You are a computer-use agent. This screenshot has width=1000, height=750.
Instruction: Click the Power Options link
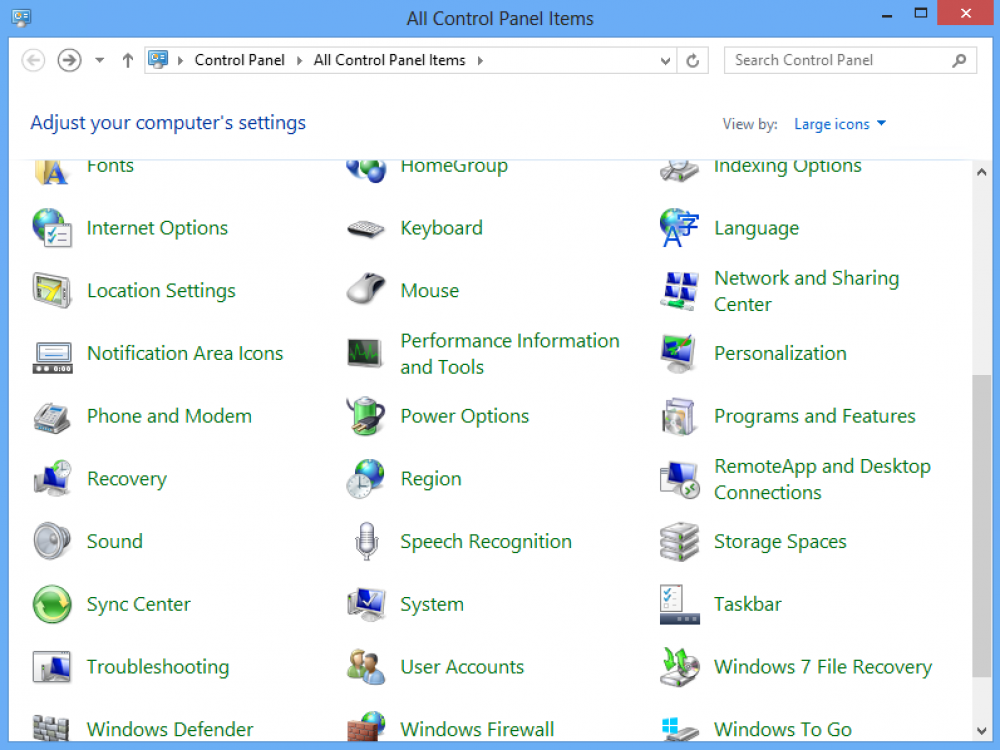464,416
